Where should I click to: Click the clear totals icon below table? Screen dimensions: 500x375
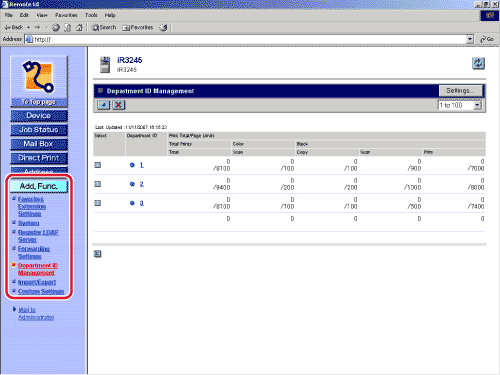(97, 254)
